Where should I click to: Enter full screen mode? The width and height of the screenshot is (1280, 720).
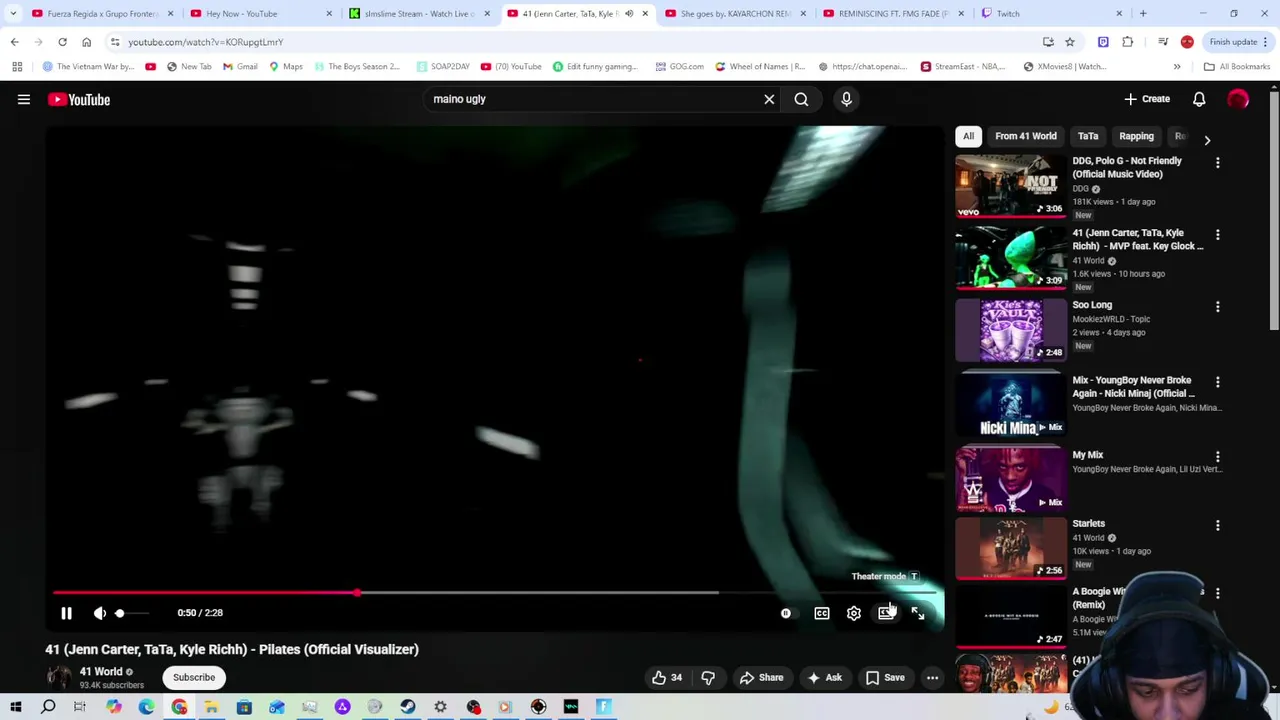(918, 613)
